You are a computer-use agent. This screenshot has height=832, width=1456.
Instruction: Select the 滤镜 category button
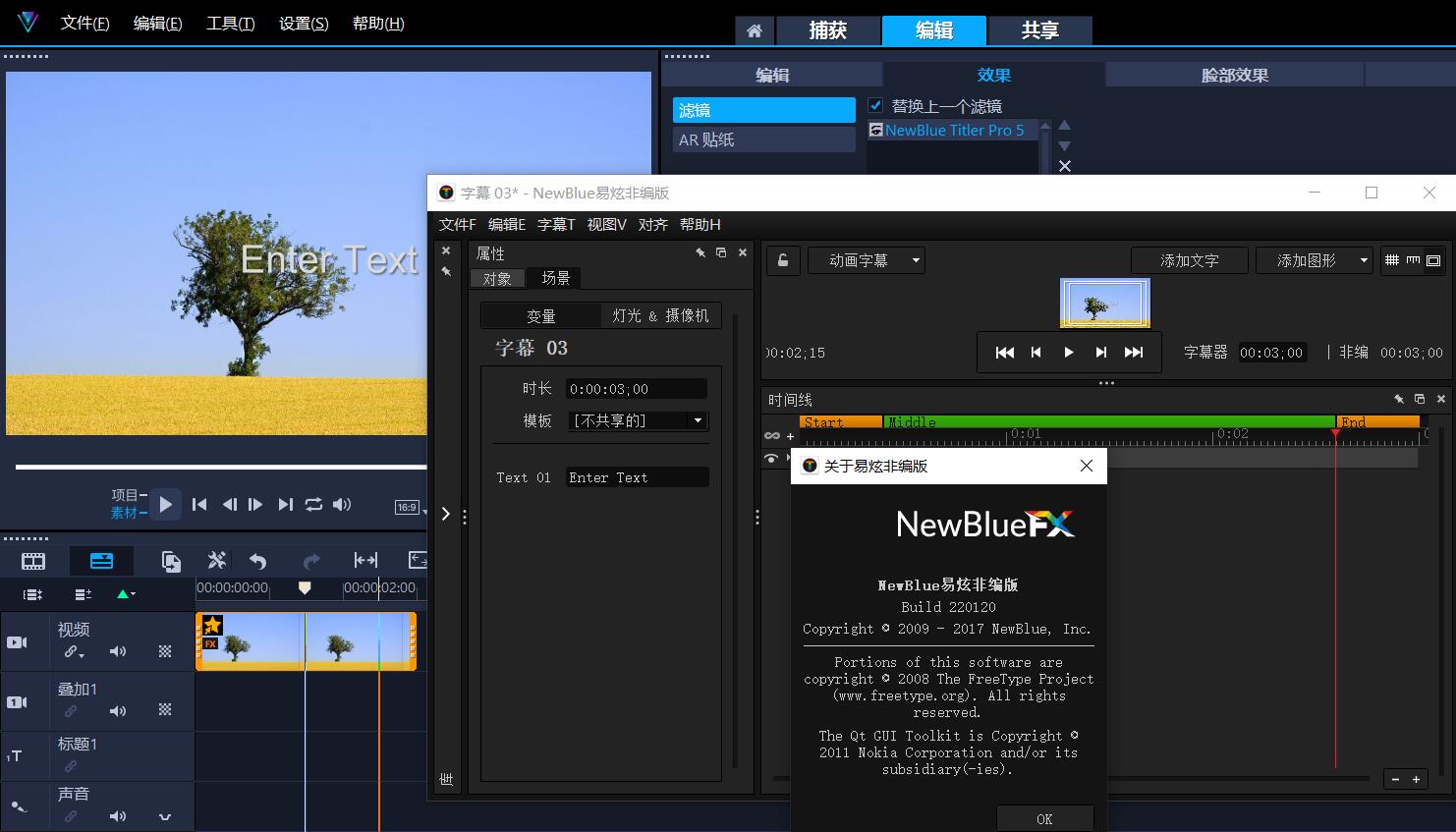click(x=763, y=110)
